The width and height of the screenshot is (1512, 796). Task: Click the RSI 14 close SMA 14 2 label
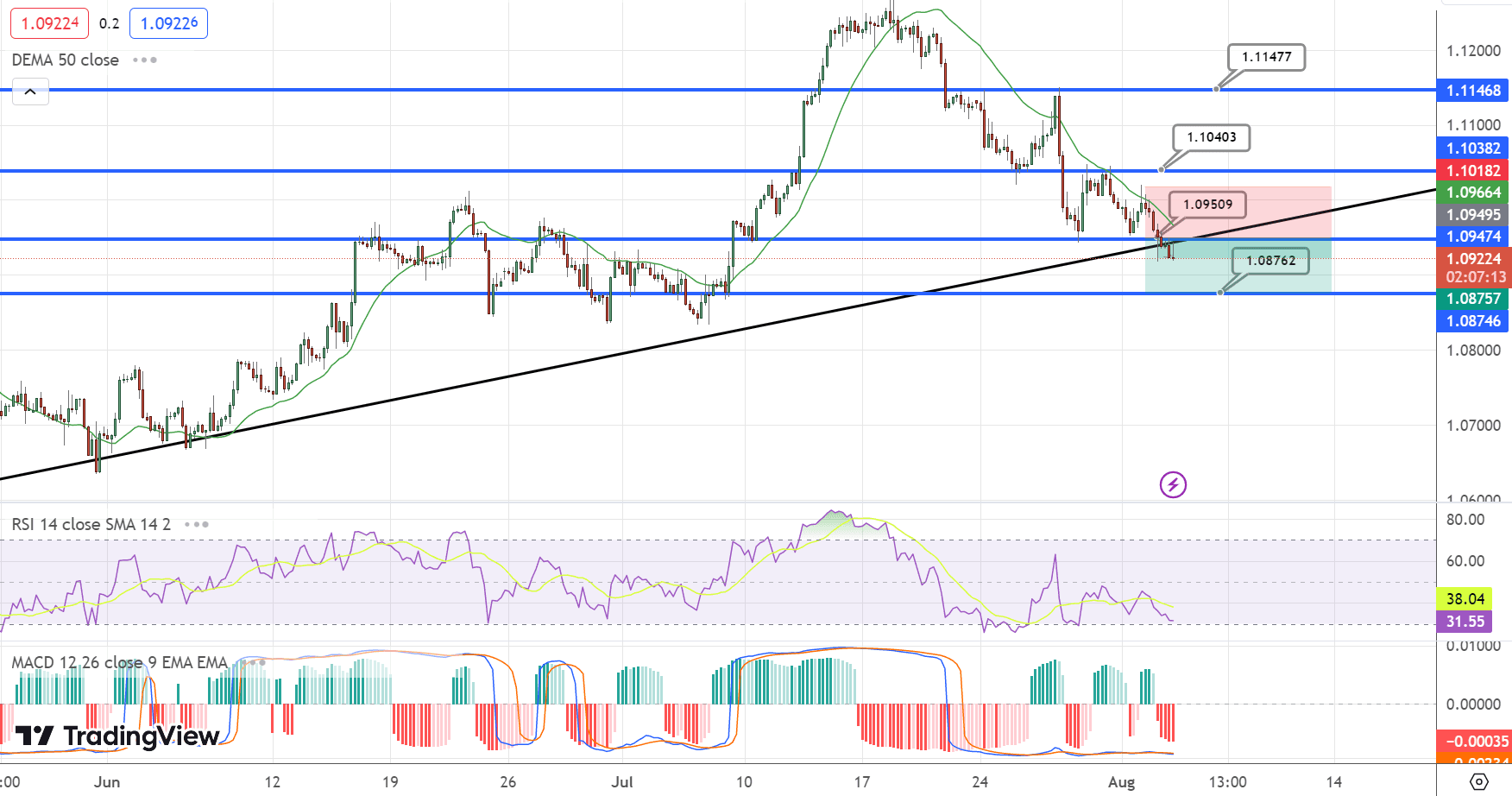tap(91, 524)
